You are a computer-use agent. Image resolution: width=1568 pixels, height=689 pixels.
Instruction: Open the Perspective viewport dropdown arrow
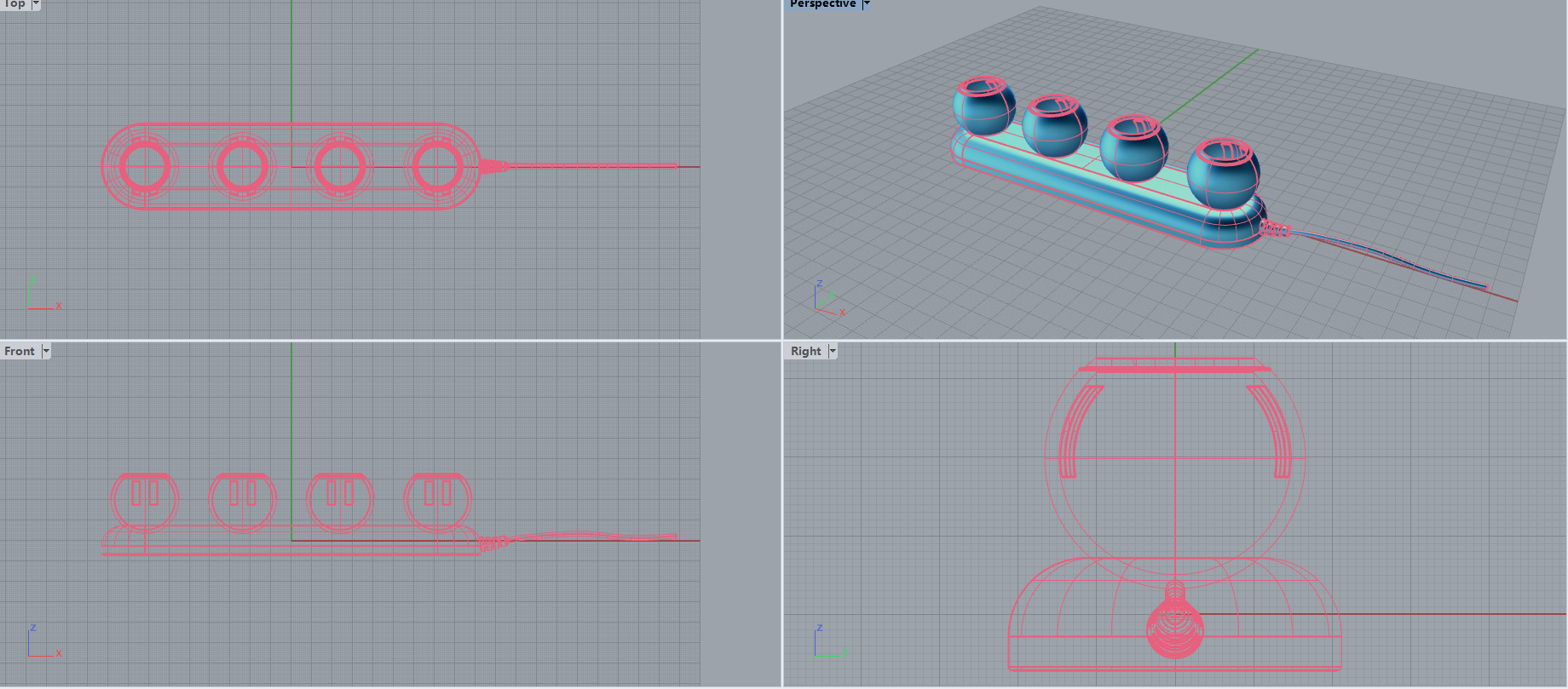point(867,4)
